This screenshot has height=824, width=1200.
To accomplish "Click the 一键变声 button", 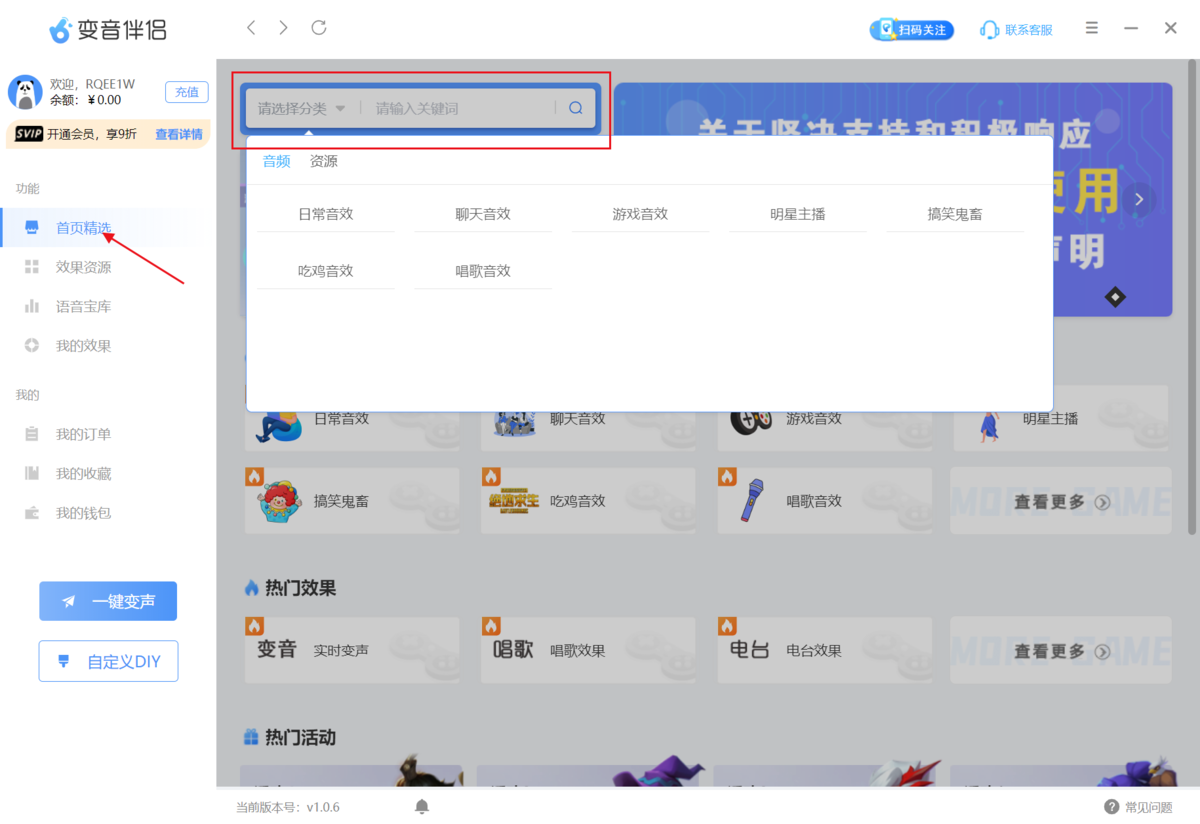I will click(108, 601).
